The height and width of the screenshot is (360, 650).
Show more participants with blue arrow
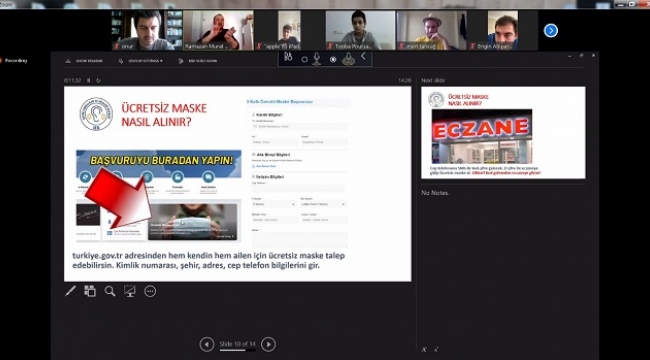[x=551, y=30]
